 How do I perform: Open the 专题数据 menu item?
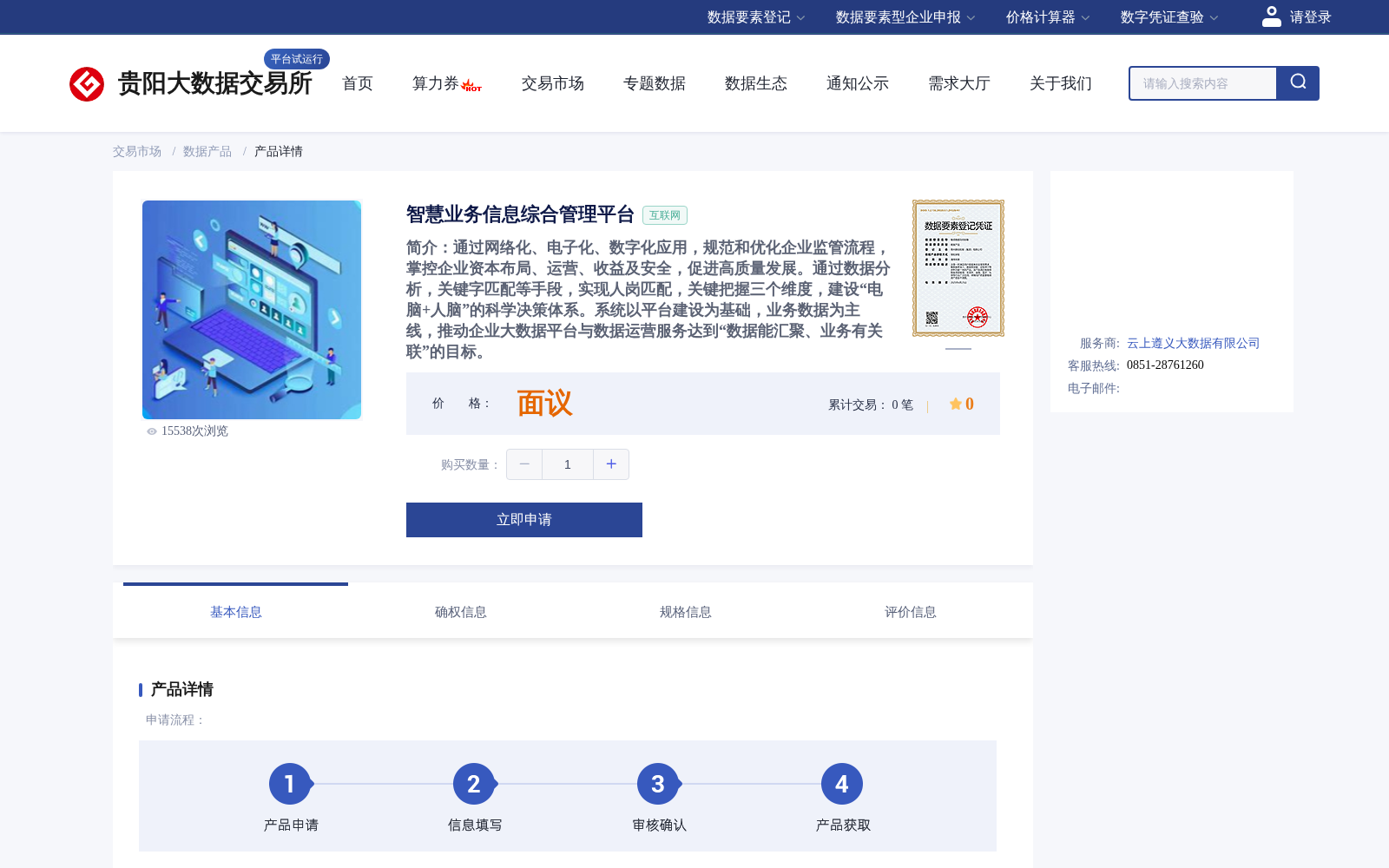[x=655, y=83]
